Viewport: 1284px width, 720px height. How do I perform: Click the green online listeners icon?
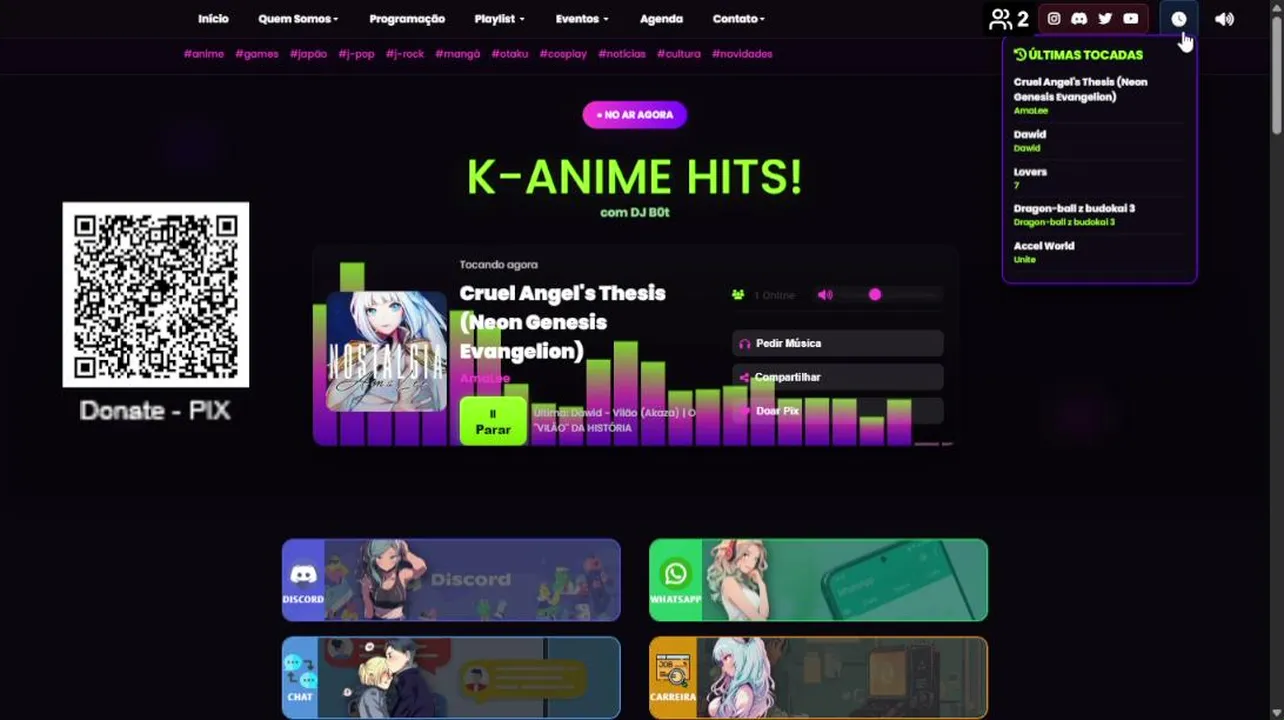pos(738,295)
